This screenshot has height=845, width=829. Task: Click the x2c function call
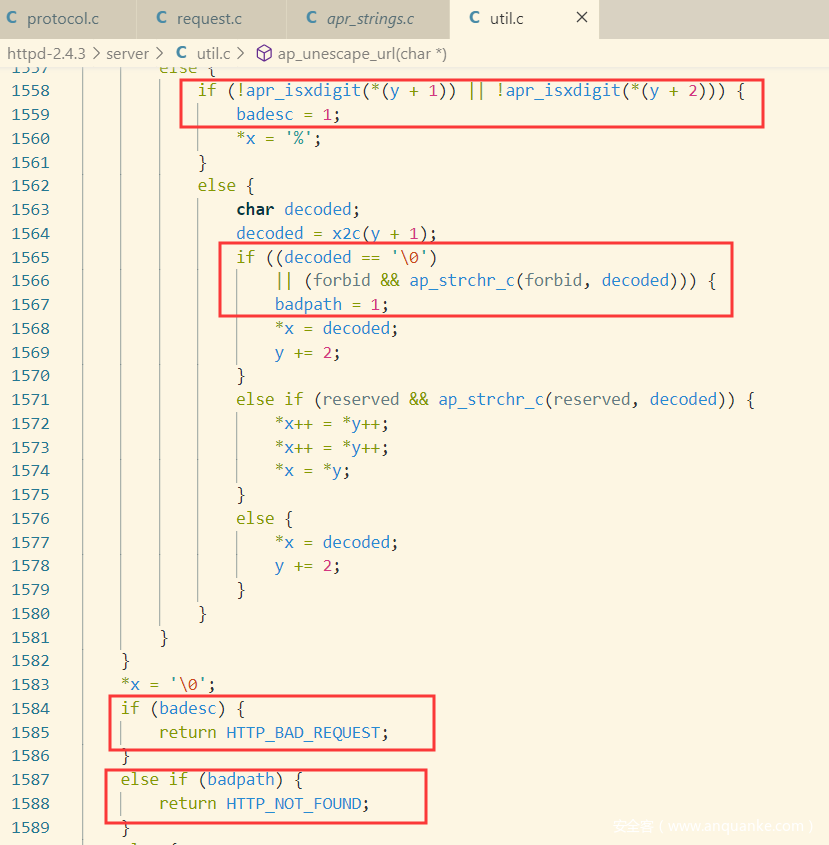pos(349,233)
